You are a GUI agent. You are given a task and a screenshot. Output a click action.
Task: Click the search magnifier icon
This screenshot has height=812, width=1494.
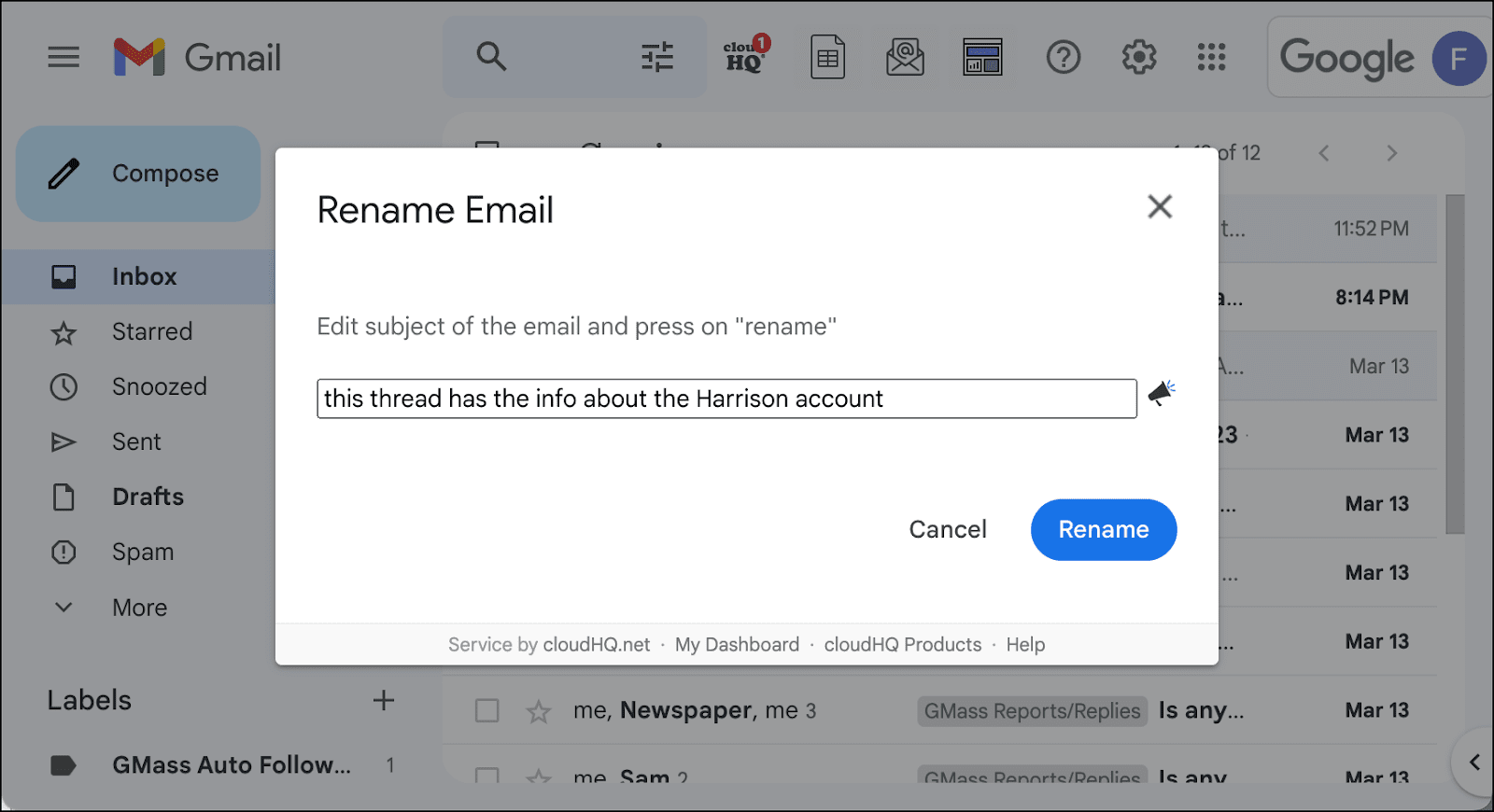(491, 57)
